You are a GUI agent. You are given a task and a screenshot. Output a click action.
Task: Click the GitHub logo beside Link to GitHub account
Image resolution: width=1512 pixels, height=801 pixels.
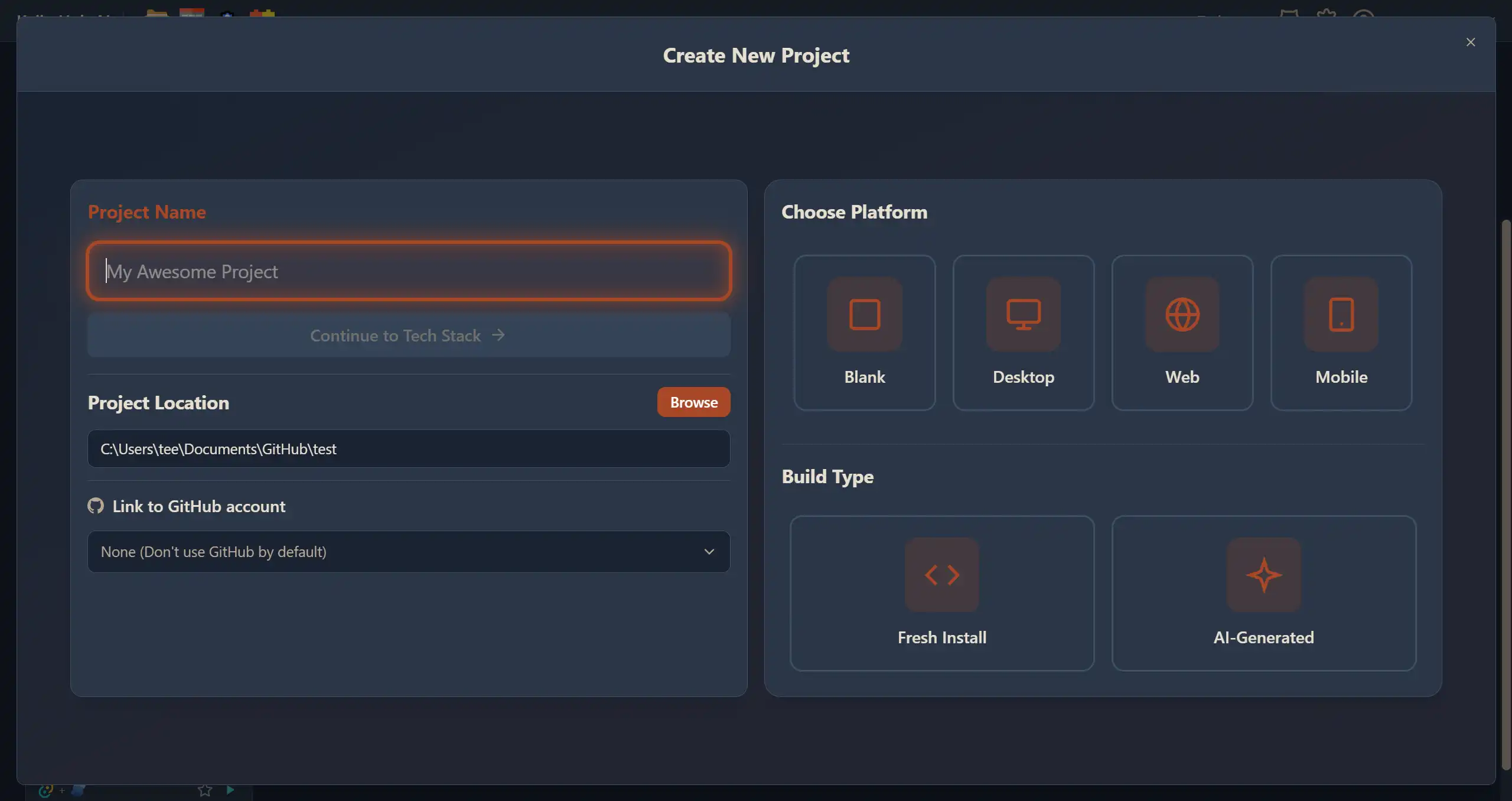pyautogui.click(x=96, y=506)
